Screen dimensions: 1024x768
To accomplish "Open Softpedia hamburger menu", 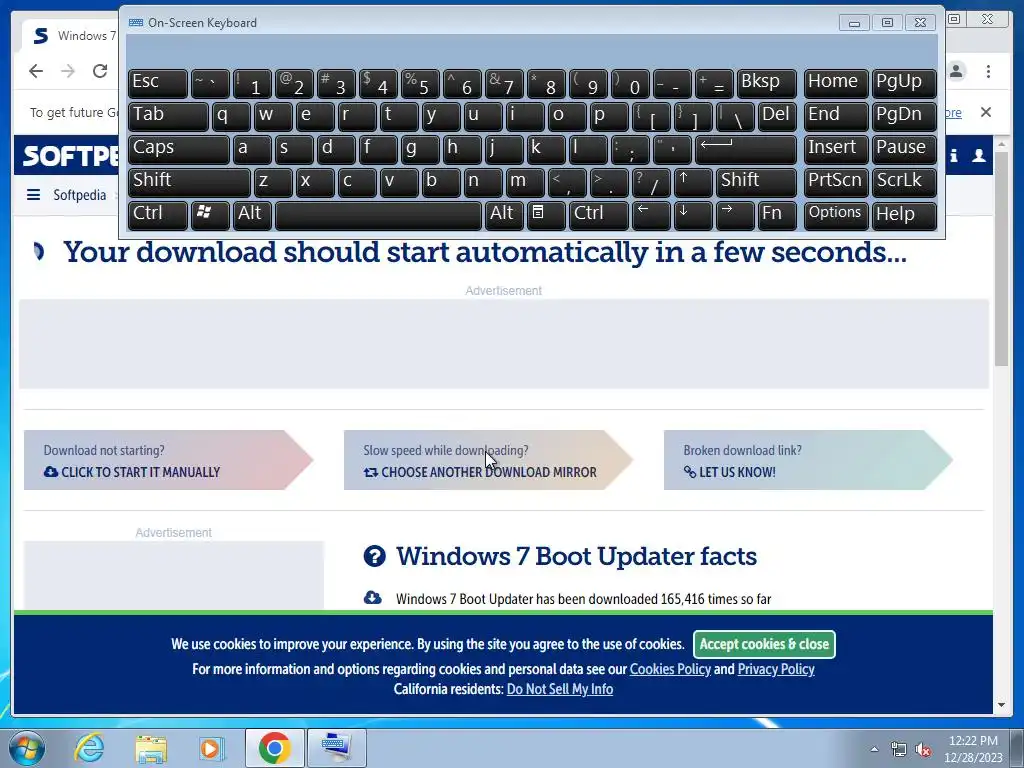I will pos(33,195).
